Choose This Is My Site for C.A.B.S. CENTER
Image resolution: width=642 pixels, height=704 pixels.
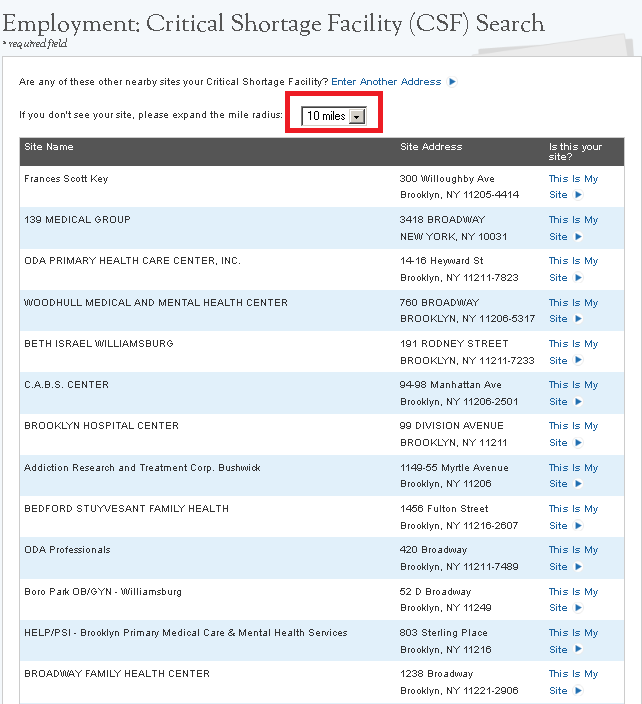coord(573,393)
